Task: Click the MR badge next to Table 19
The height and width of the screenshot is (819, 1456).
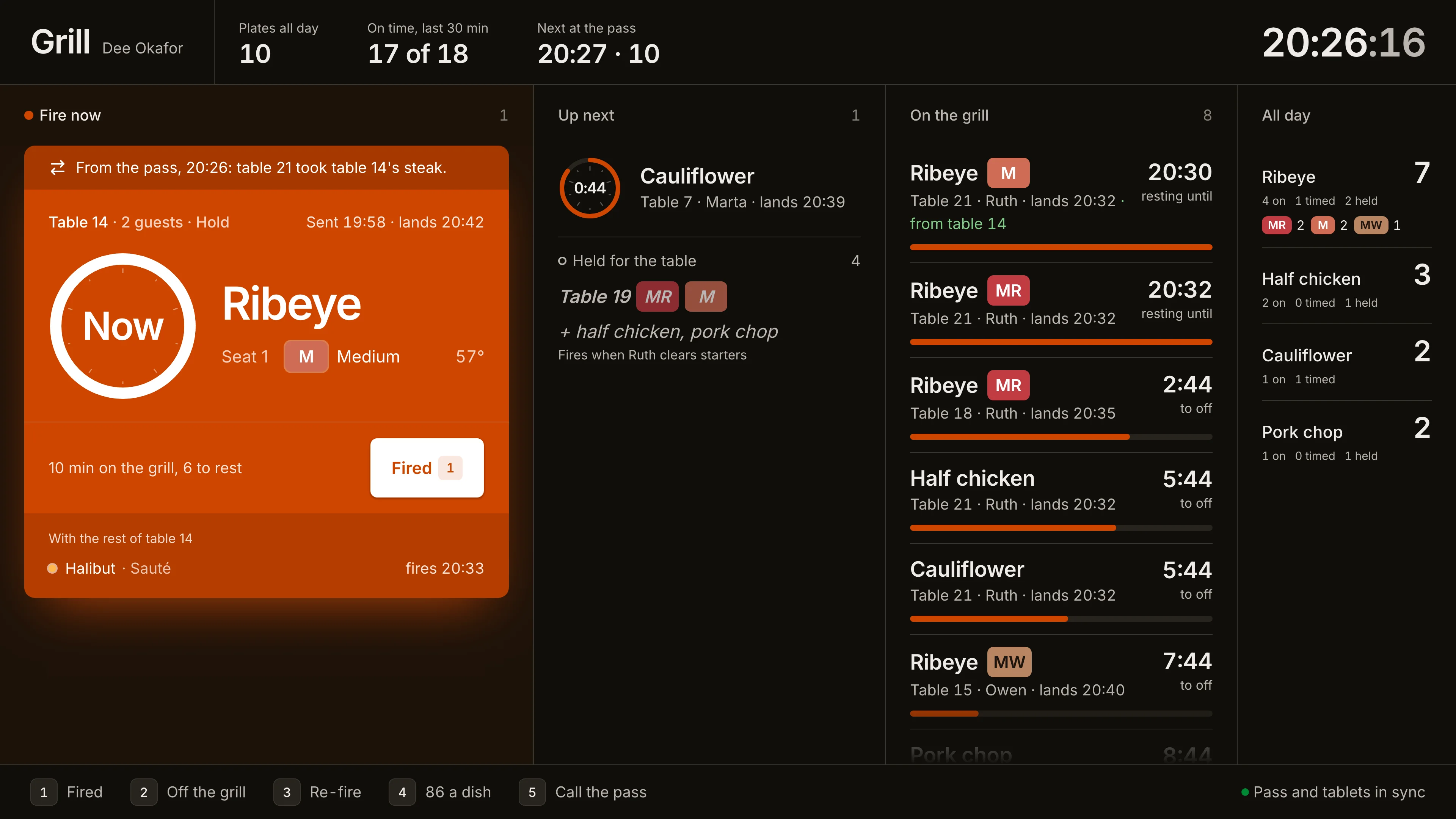Action: pyautogui.click(x=657, y=296)
